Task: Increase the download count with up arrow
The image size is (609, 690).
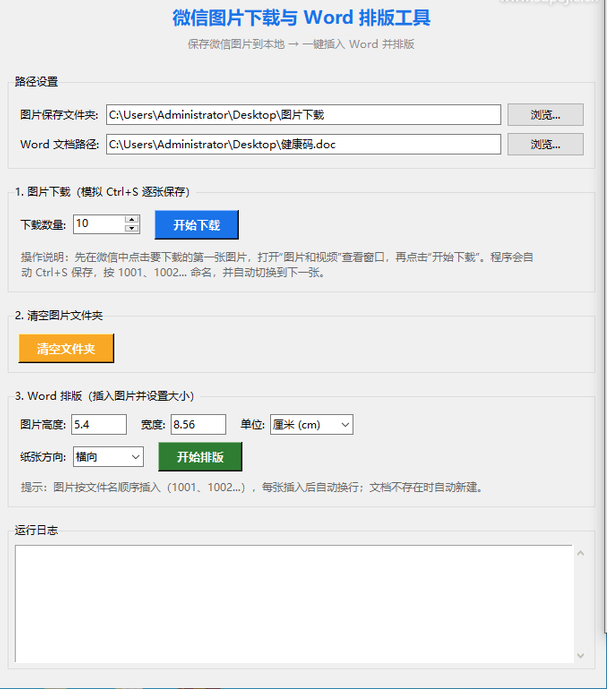Action: coord(132,219)
